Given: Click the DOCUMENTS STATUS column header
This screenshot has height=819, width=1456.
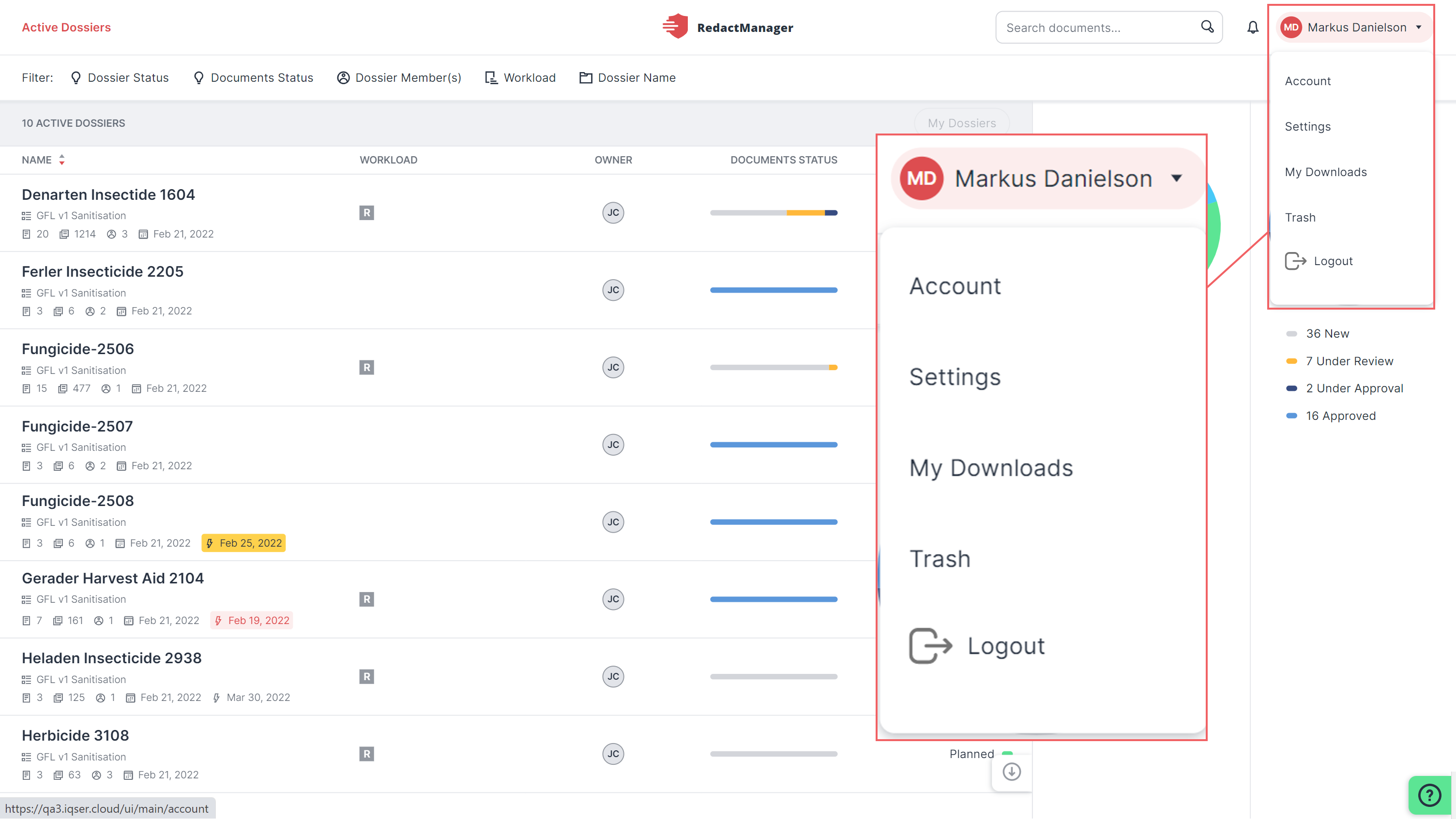Looking at the screenshot, I should tap(784, 160).
